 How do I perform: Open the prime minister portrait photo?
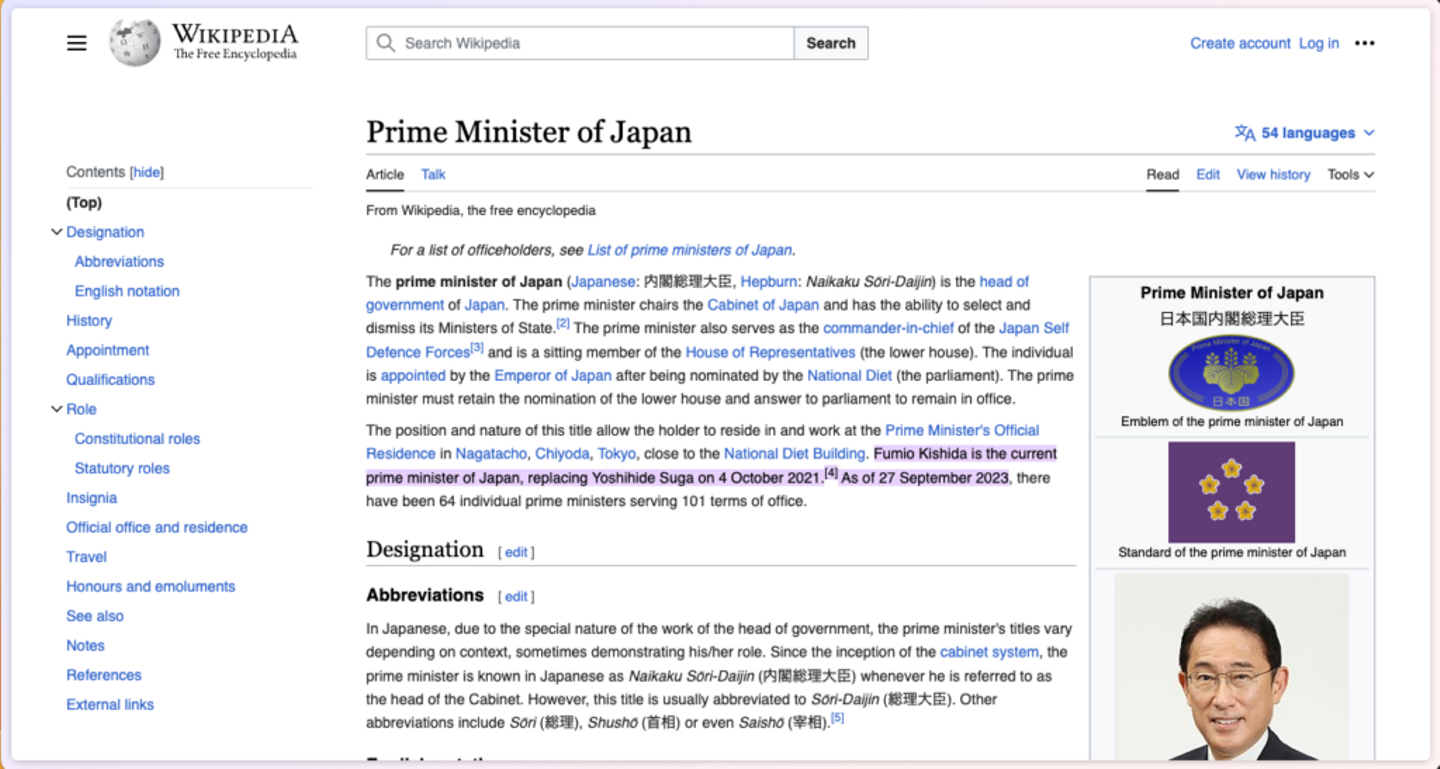pos(1231,666)
